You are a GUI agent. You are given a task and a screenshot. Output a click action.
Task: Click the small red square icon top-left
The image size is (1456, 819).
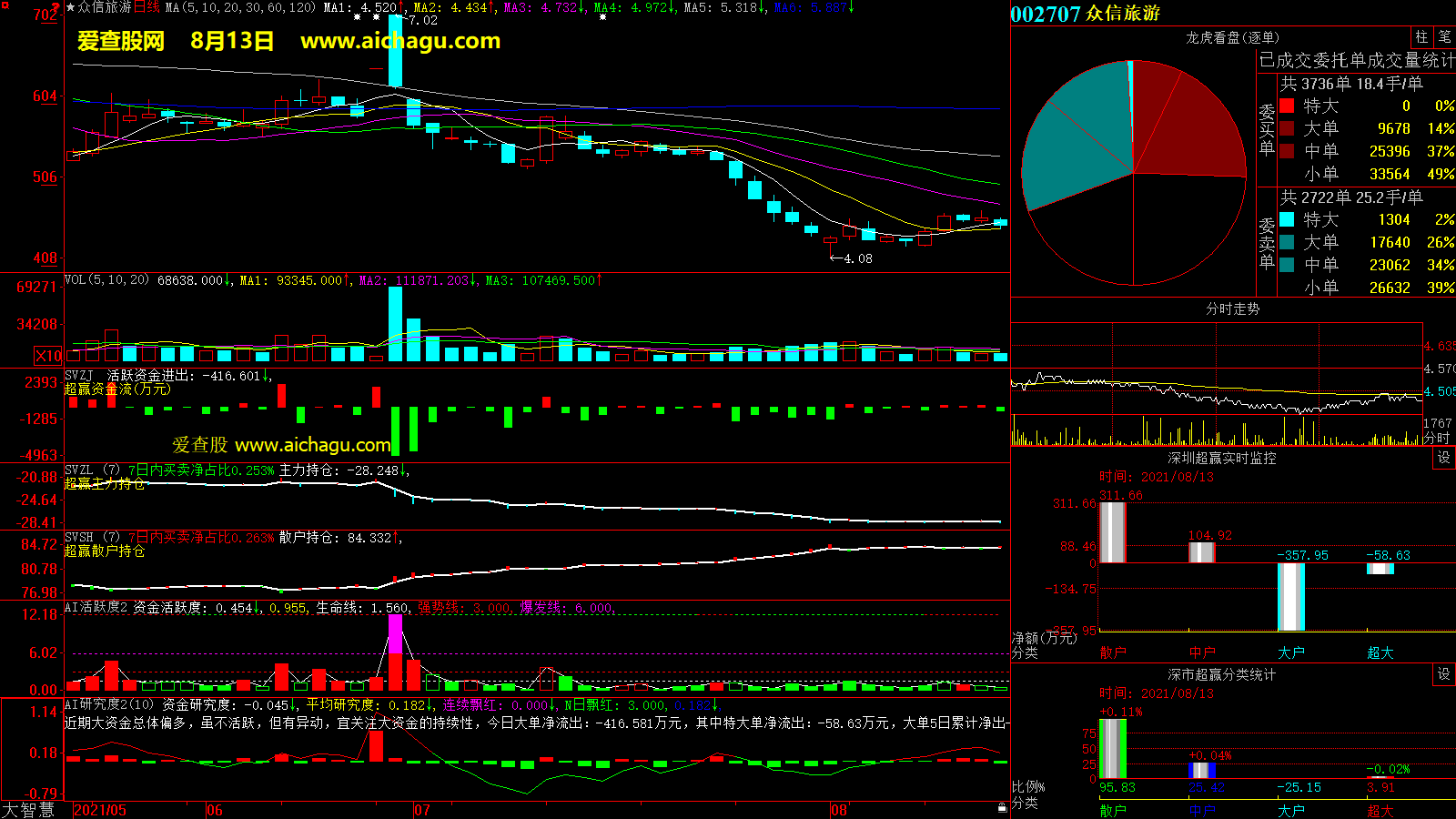[x=5, y=5]
